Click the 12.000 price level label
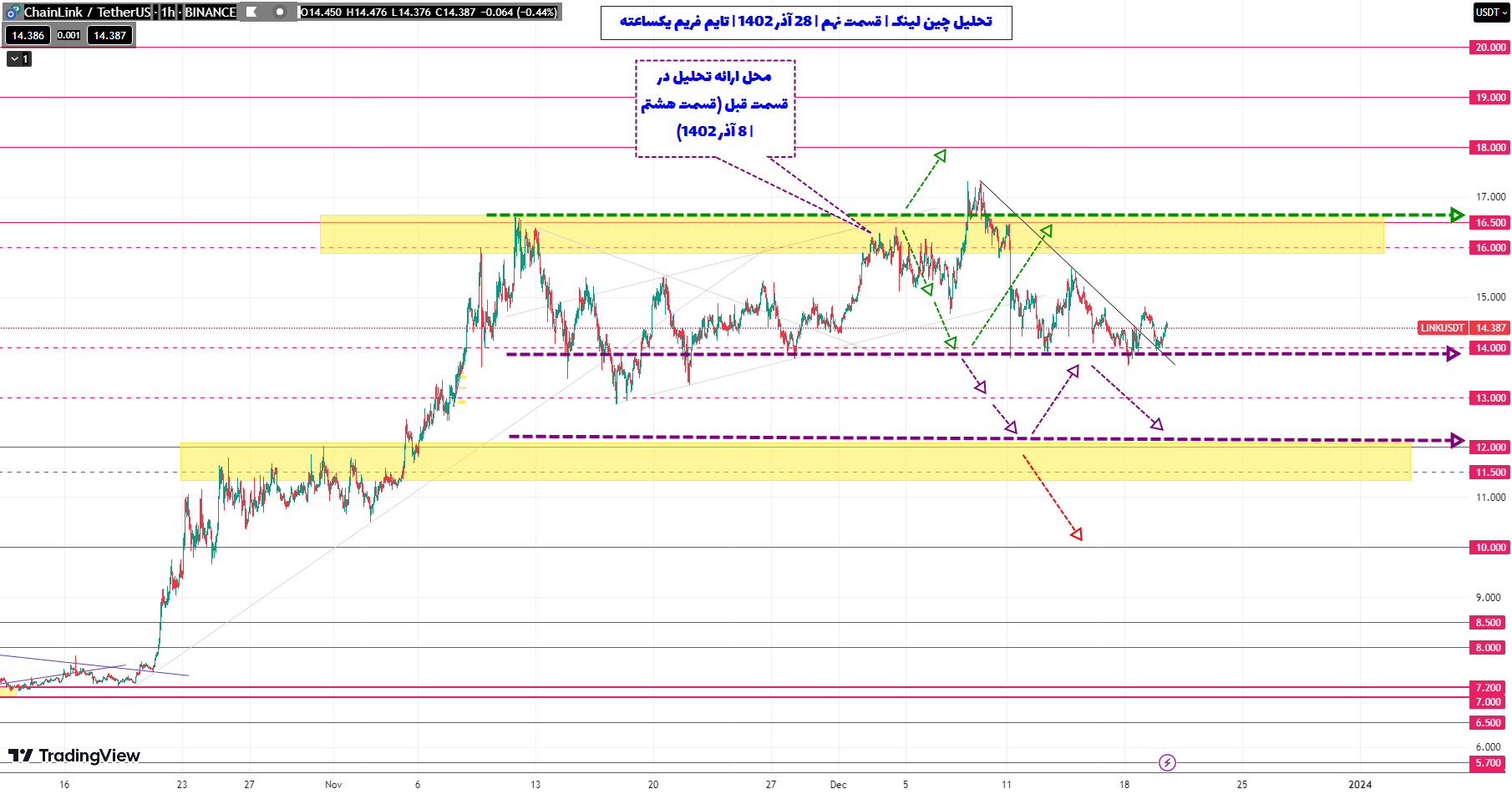Image resolution: width=1512 pixels, height=794 pixels. coord(1490,448)
